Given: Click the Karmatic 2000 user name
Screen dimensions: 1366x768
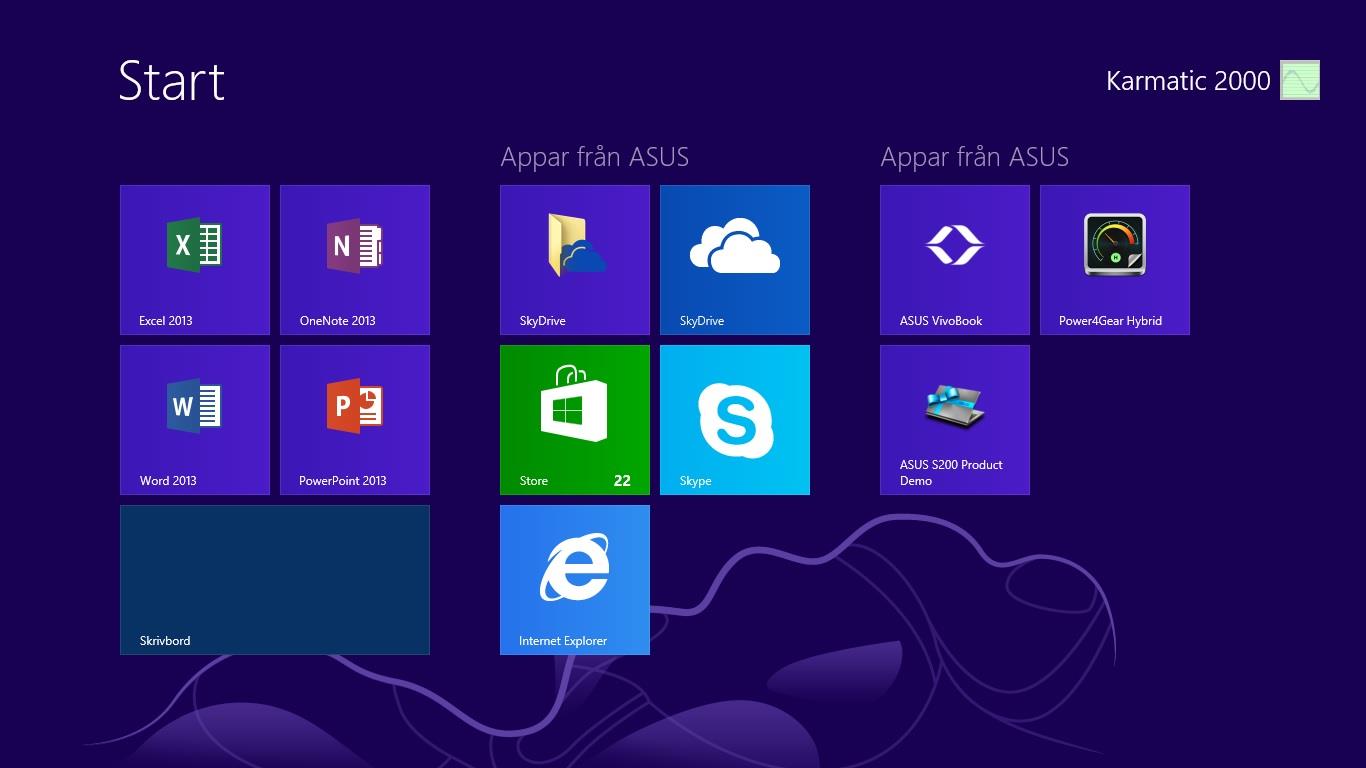Looking at the screenshot, I should click(1188, 81).
